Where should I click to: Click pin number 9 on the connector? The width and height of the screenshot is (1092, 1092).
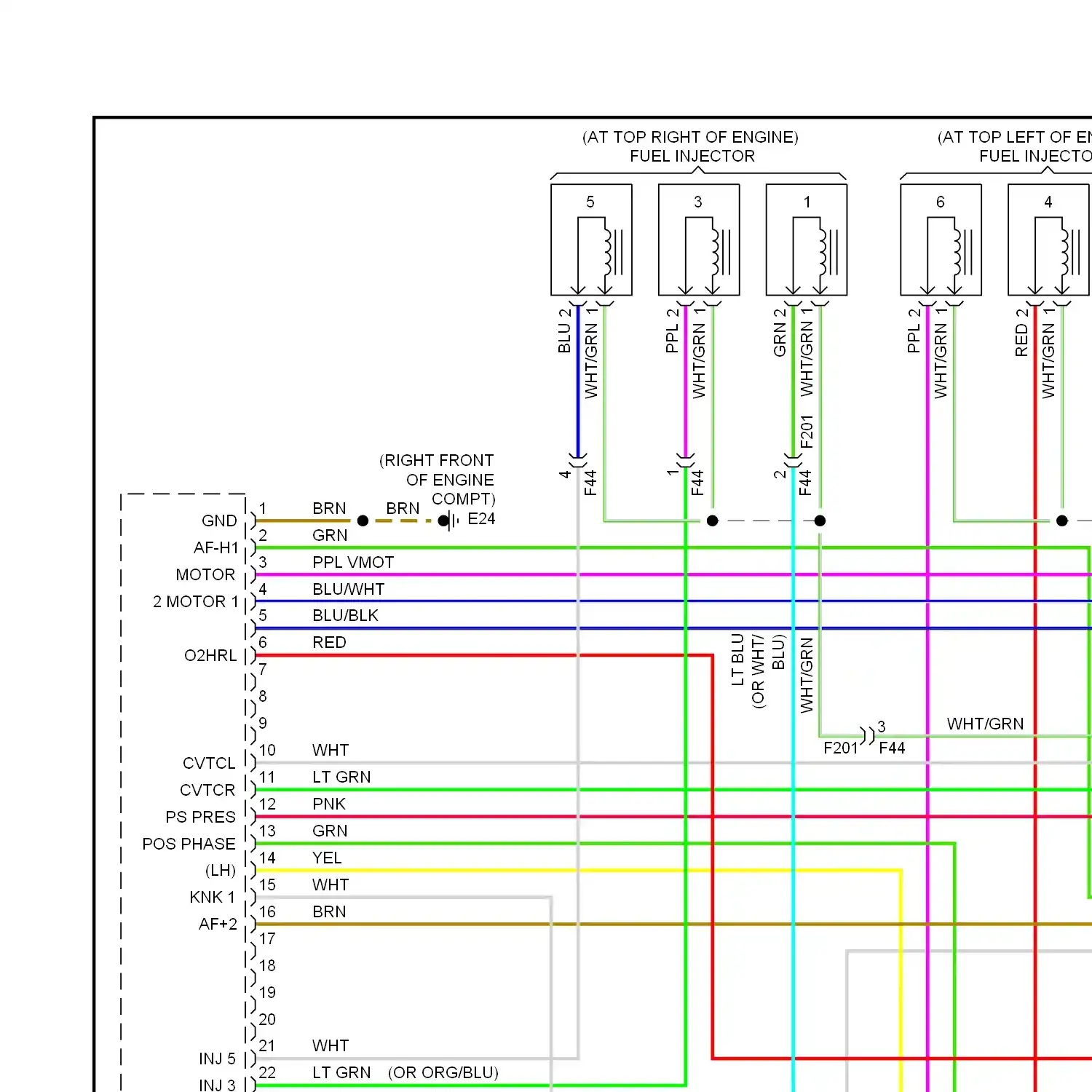pyautogui.click(x=263, y=723)
